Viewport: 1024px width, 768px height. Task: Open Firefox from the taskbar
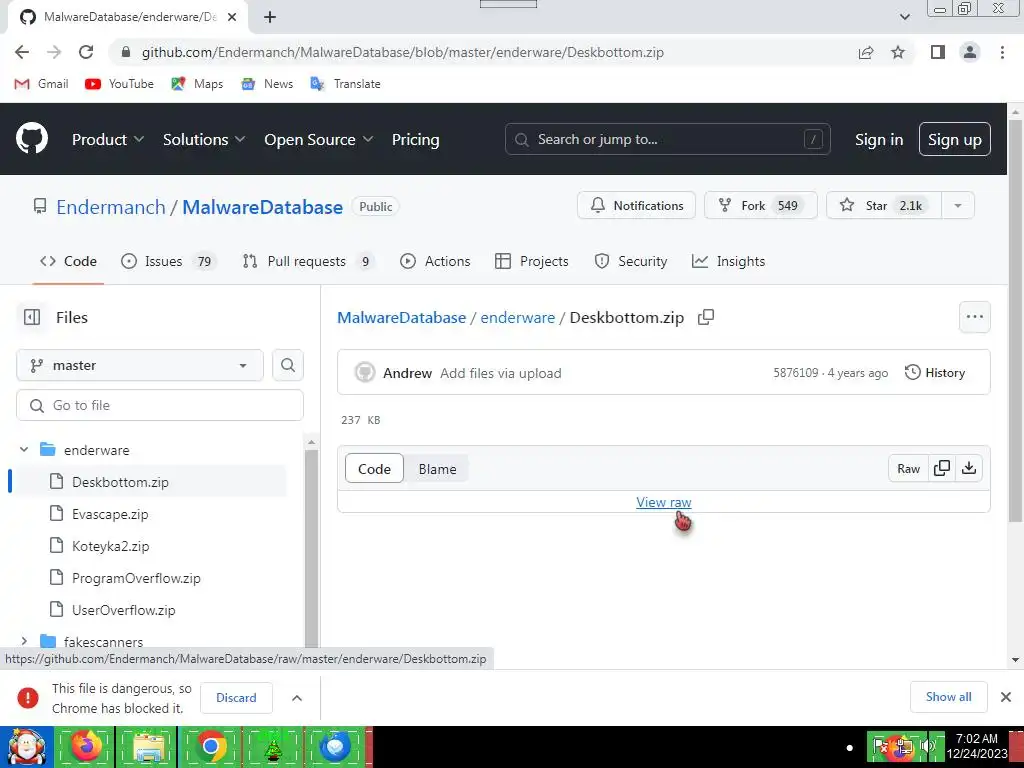click(x=85, y=746)
